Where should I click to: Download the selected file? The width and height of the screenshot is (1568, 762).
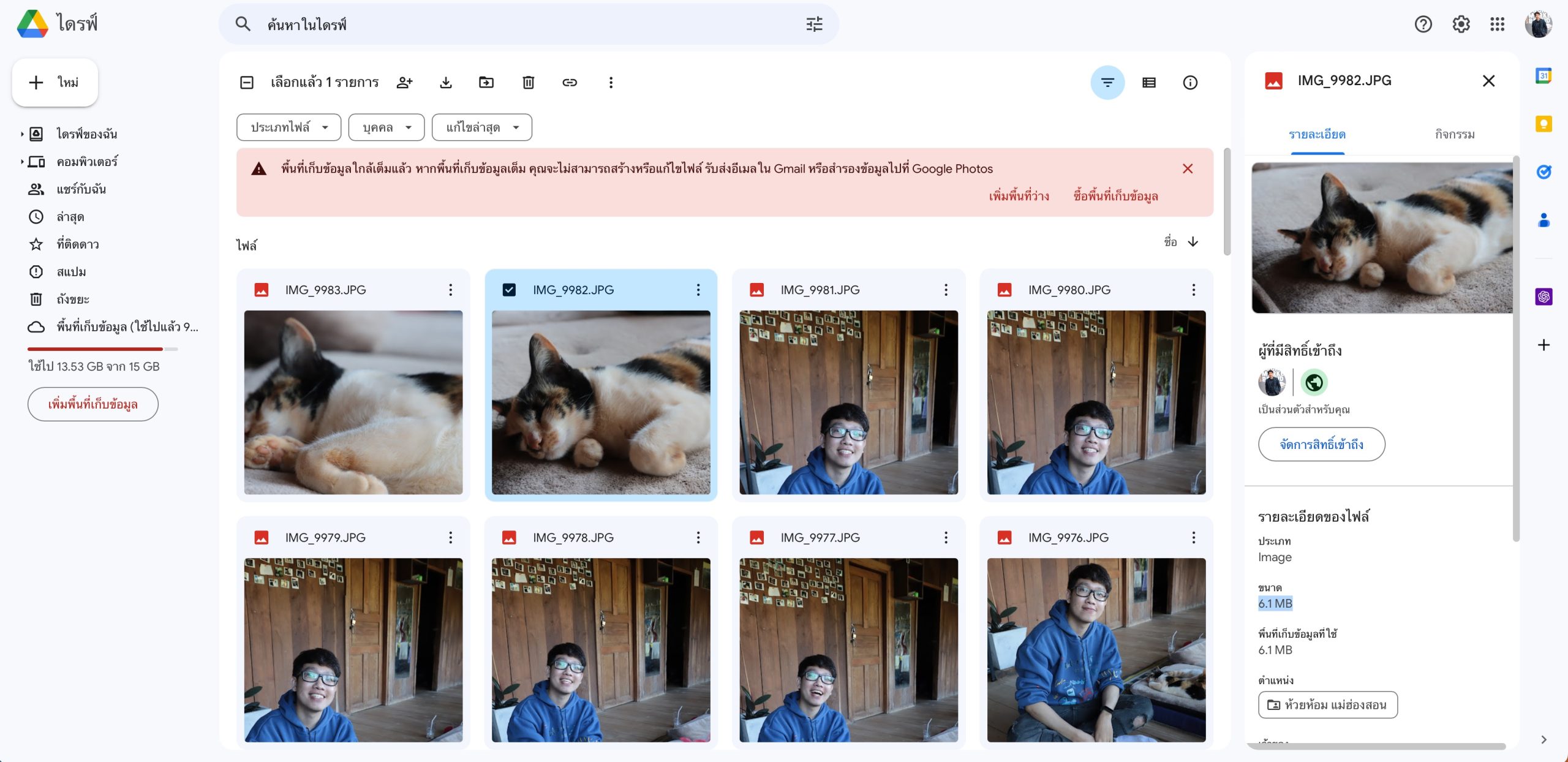point(446,82)
